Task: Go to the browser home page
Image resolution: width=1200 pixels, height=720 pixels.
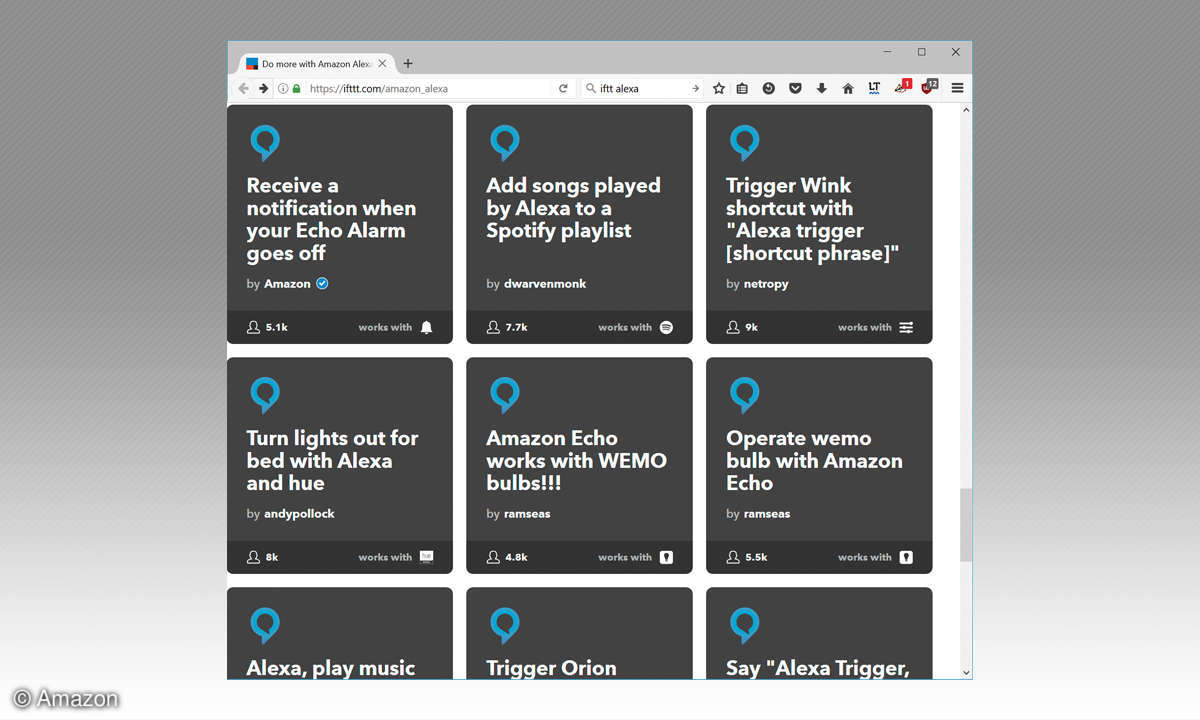Action: click(848, 88)
